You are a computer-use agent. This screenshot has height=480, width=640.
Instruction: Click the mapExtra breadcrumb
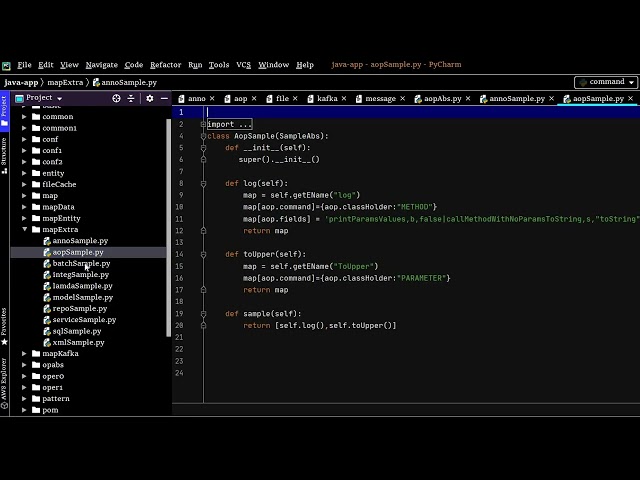pos(65,82)
